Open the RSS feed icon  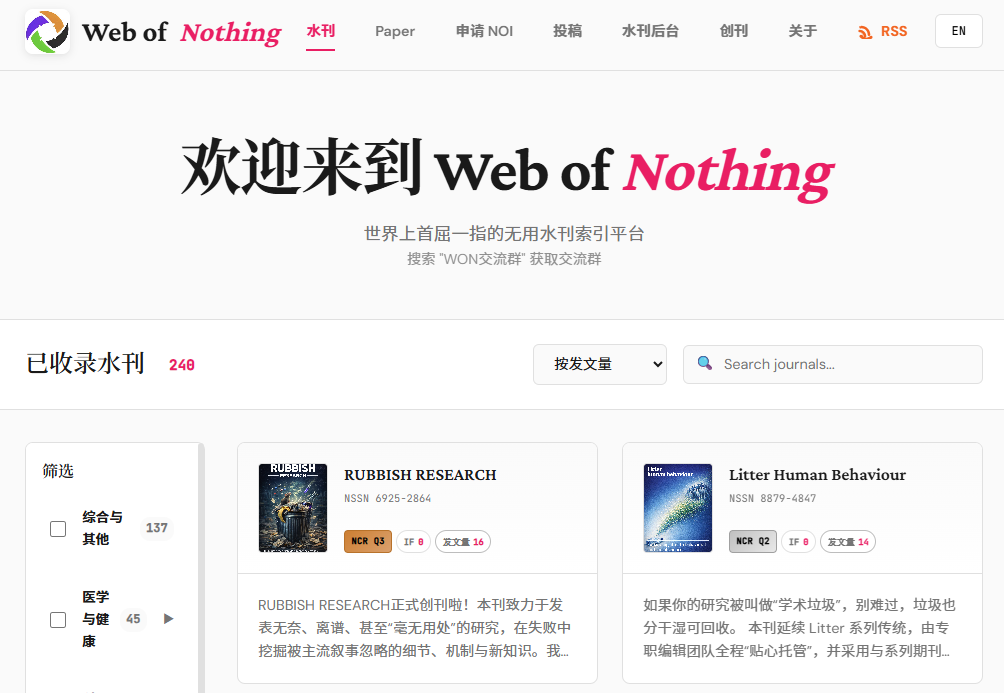click(865, 32)
